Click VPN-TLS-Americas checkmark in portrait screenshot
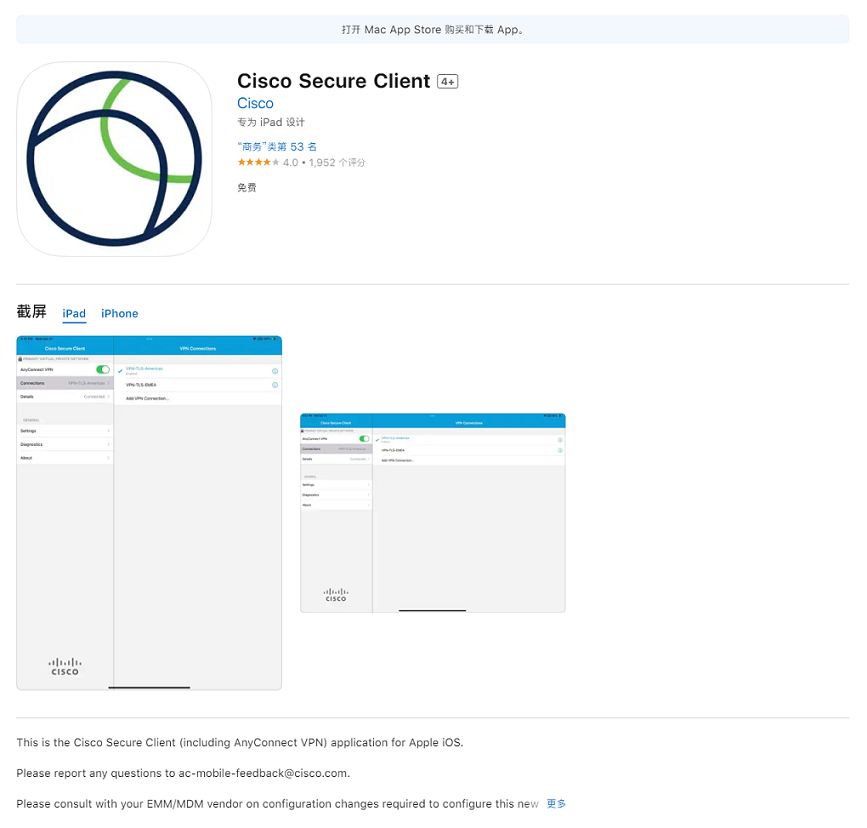The width and height of the screenshot is (867, 828). (x=120, y=370)
